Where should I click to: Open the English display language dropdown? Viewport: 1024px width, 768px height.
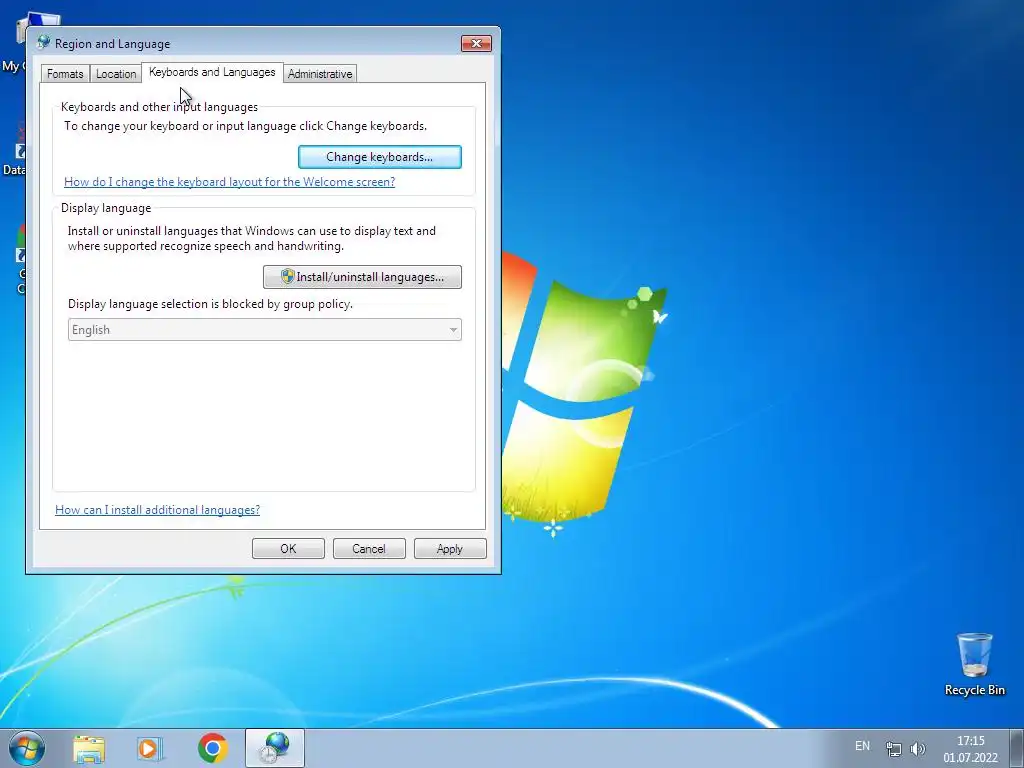point(264,330)
